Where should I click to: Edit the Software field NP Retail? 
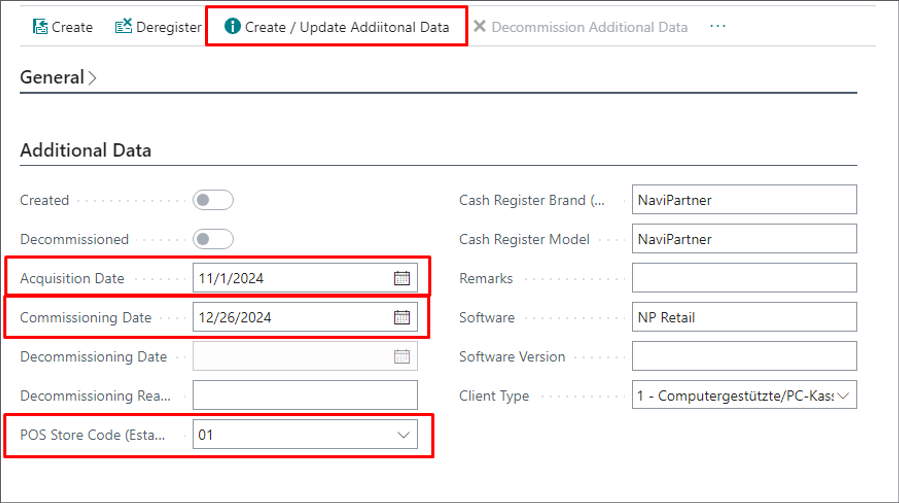pos(744,317)
